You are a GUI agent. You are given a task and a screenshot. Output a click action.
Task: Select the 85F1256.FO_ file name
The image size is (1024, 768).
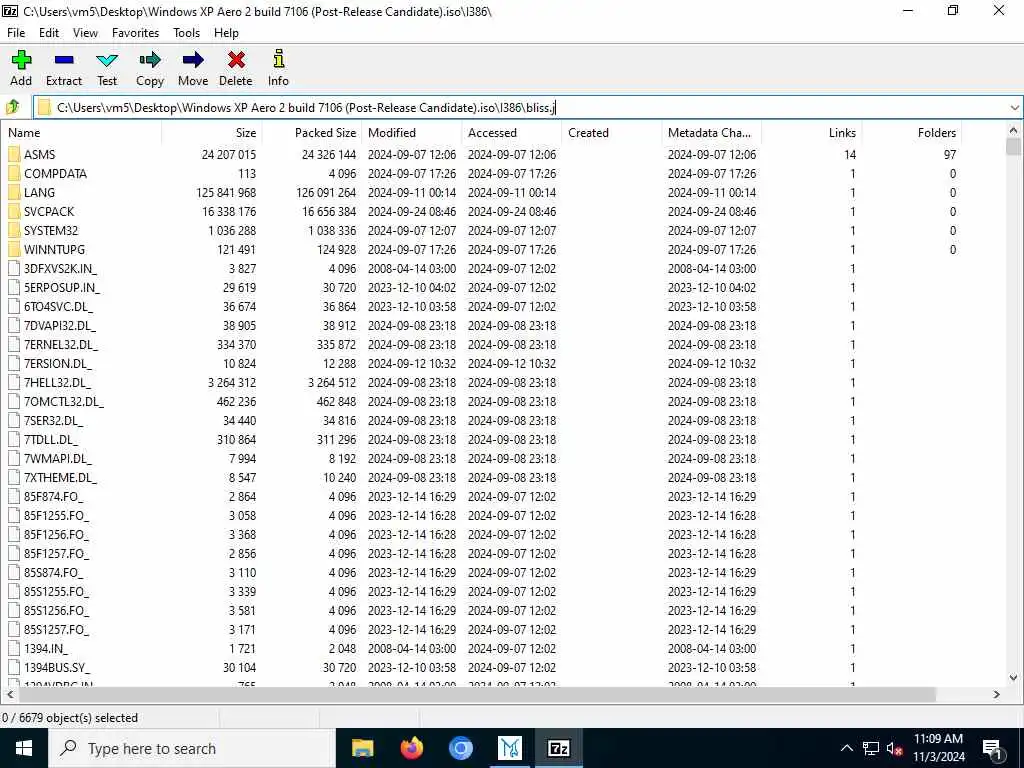(x=56, y=535)
